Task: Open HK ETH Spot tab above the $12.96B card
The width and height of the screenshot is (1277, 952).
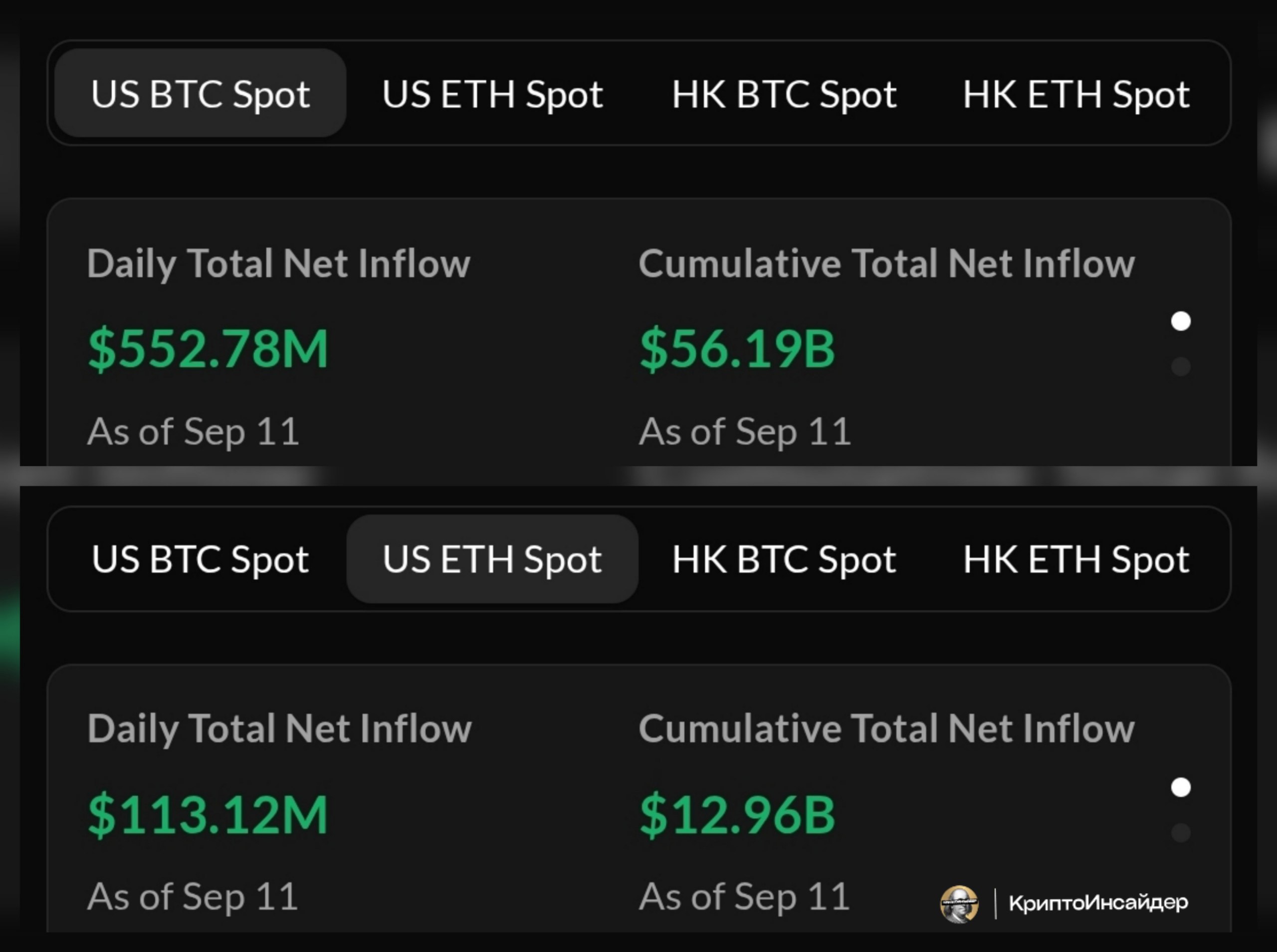Action: [1076, 559]
